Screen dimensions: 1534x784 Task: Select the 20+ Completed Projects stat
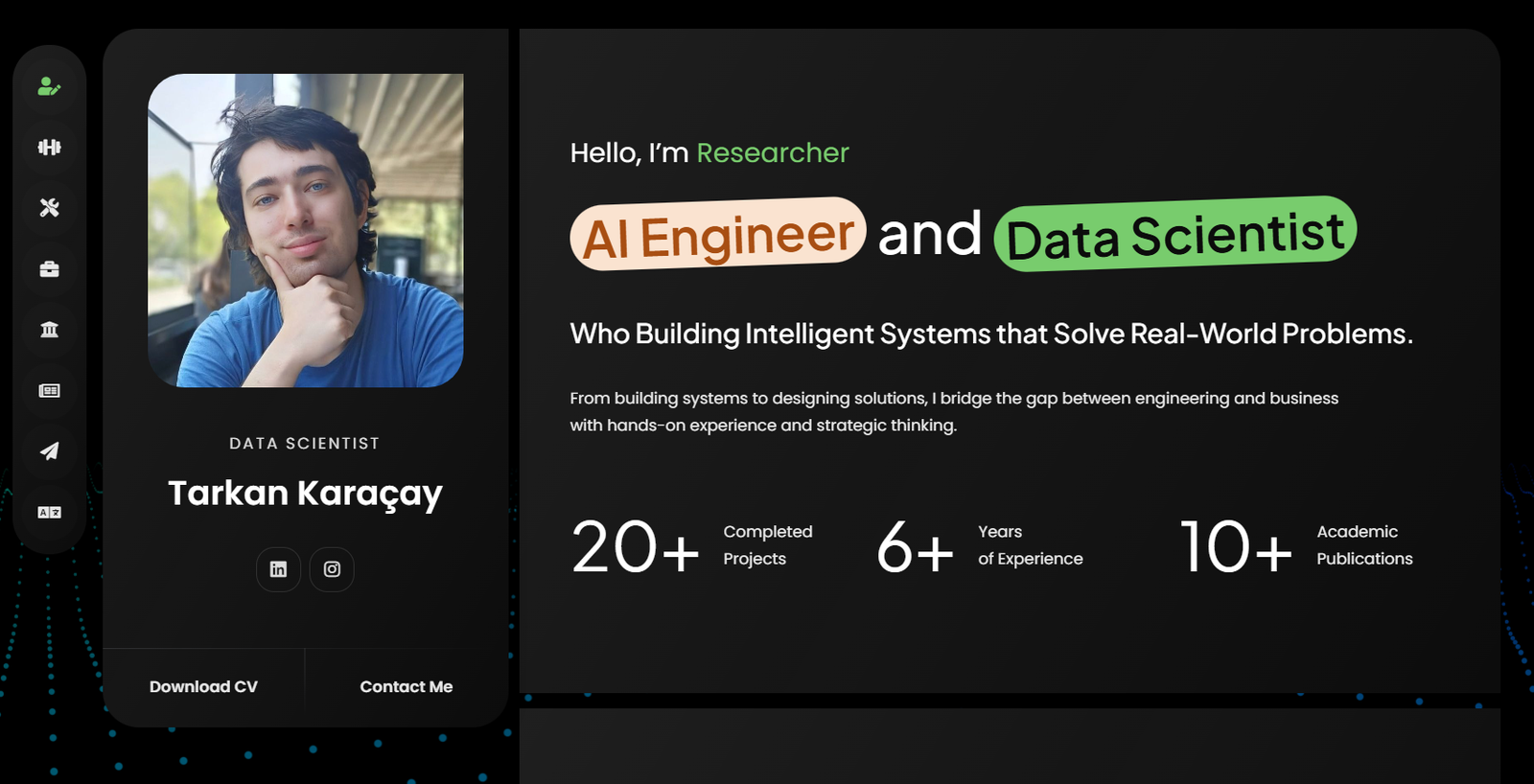pyautogui.click(x=691, y=546)
